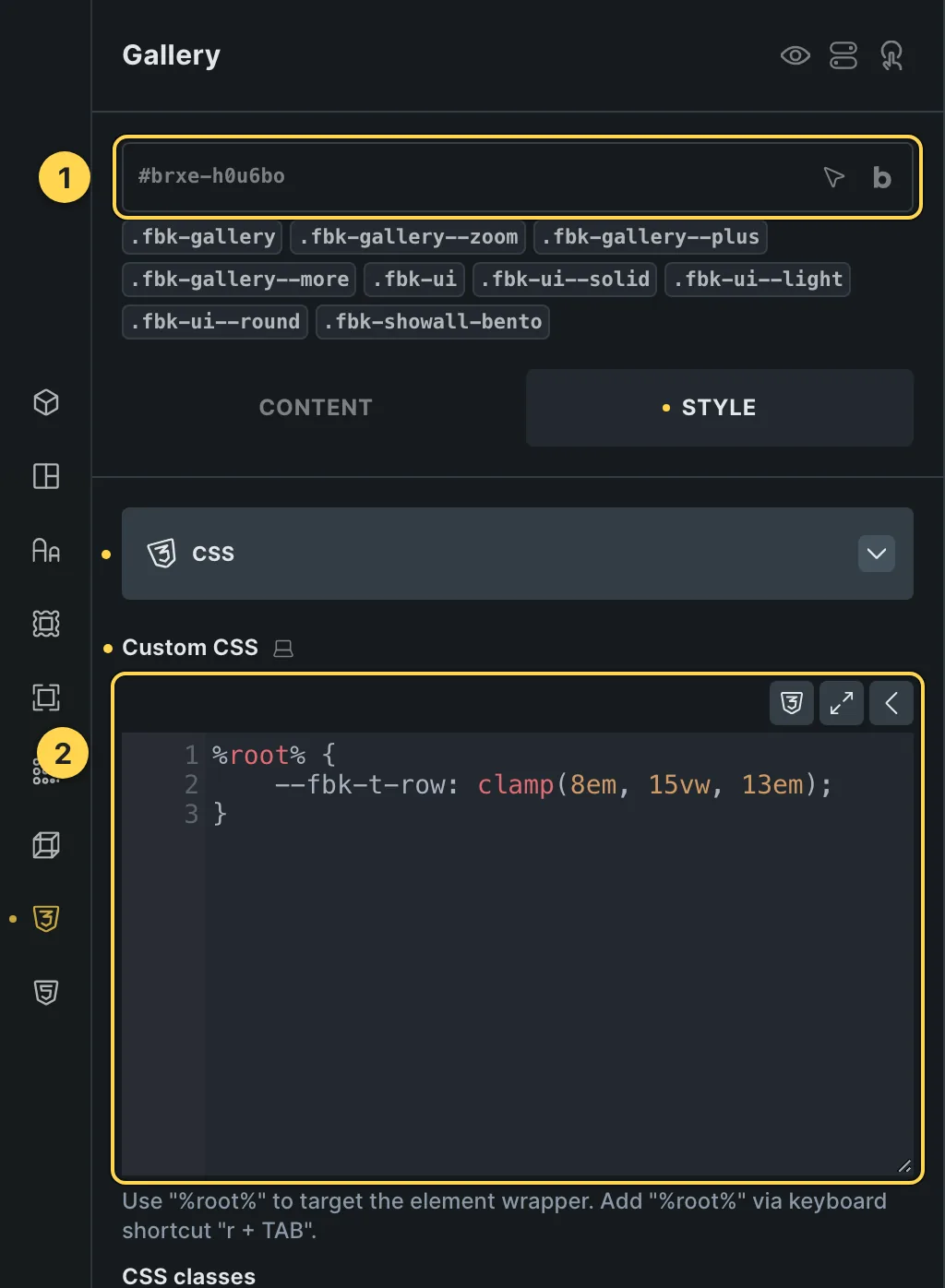Collapse the CSS section chevron
Image resolution: width=945 pixels, height=1288 pixels.
(x=877, y=554)
